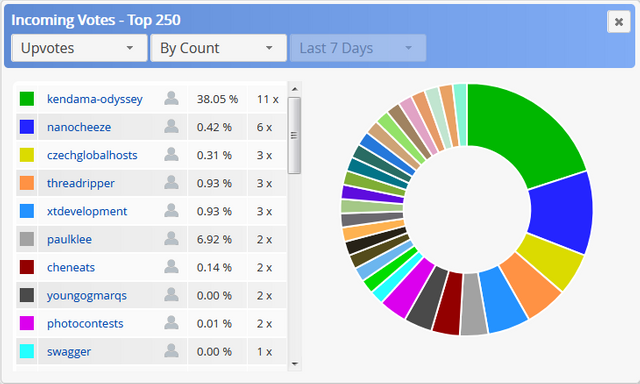Open kendama-odyssey account link
The image size is (640, 384).
pyautogui.click(x=95, y=99)
